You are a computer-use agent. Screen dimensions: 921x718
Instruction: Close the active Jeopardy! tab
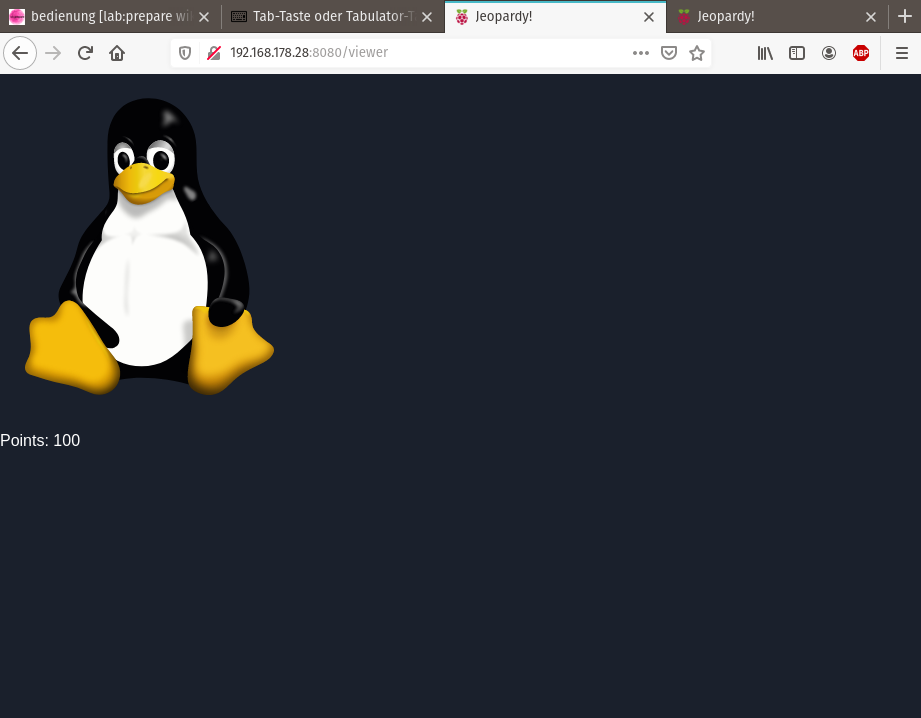pyautogui.click(x=649, y=17)
